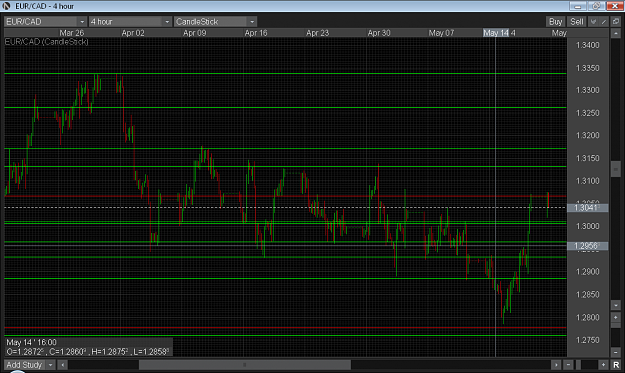
Task: Click the EUR/CAD (CandleStick) chart legend
Action: point(47,42)
